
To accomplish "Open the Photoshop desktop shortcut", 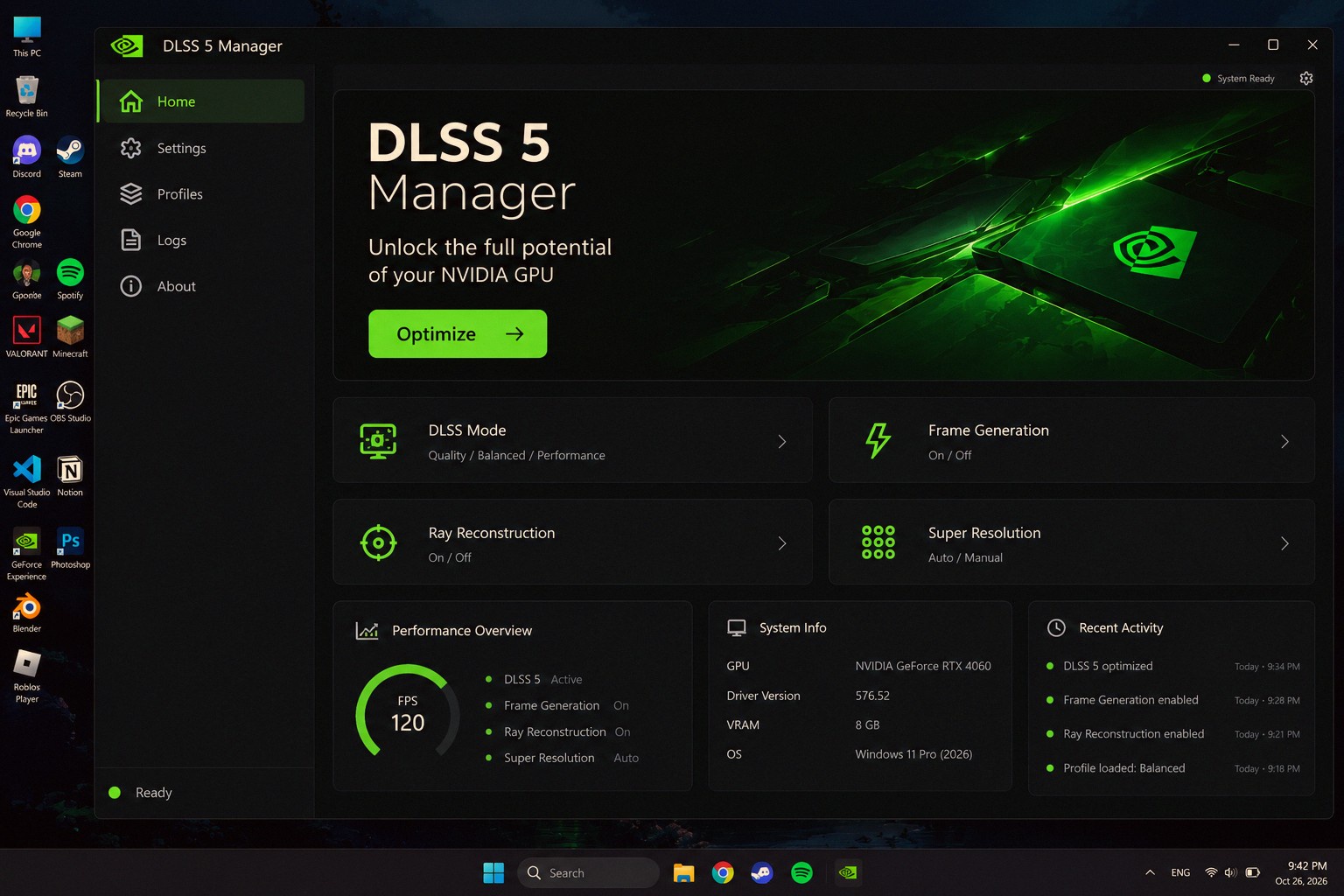I will 70,549.
